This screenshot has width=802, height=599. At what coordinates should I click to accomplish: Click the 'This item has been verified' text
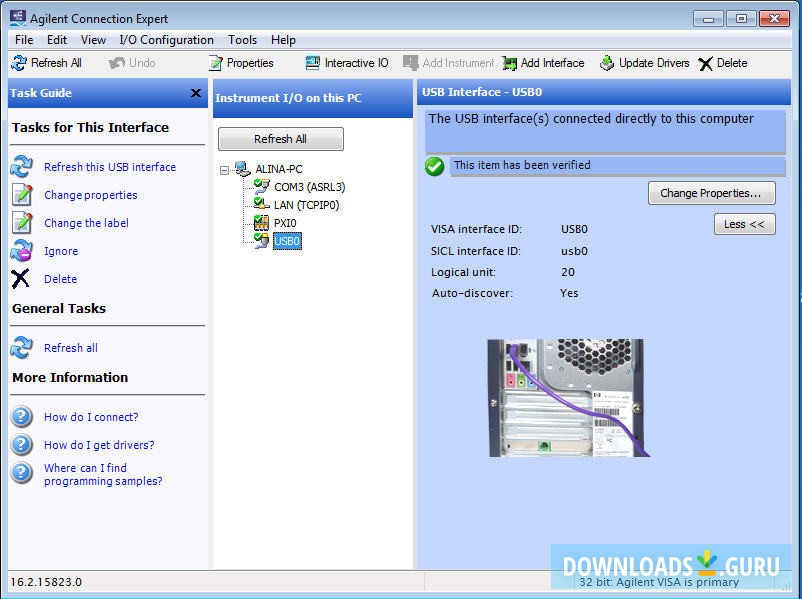(x=522, y=165)
